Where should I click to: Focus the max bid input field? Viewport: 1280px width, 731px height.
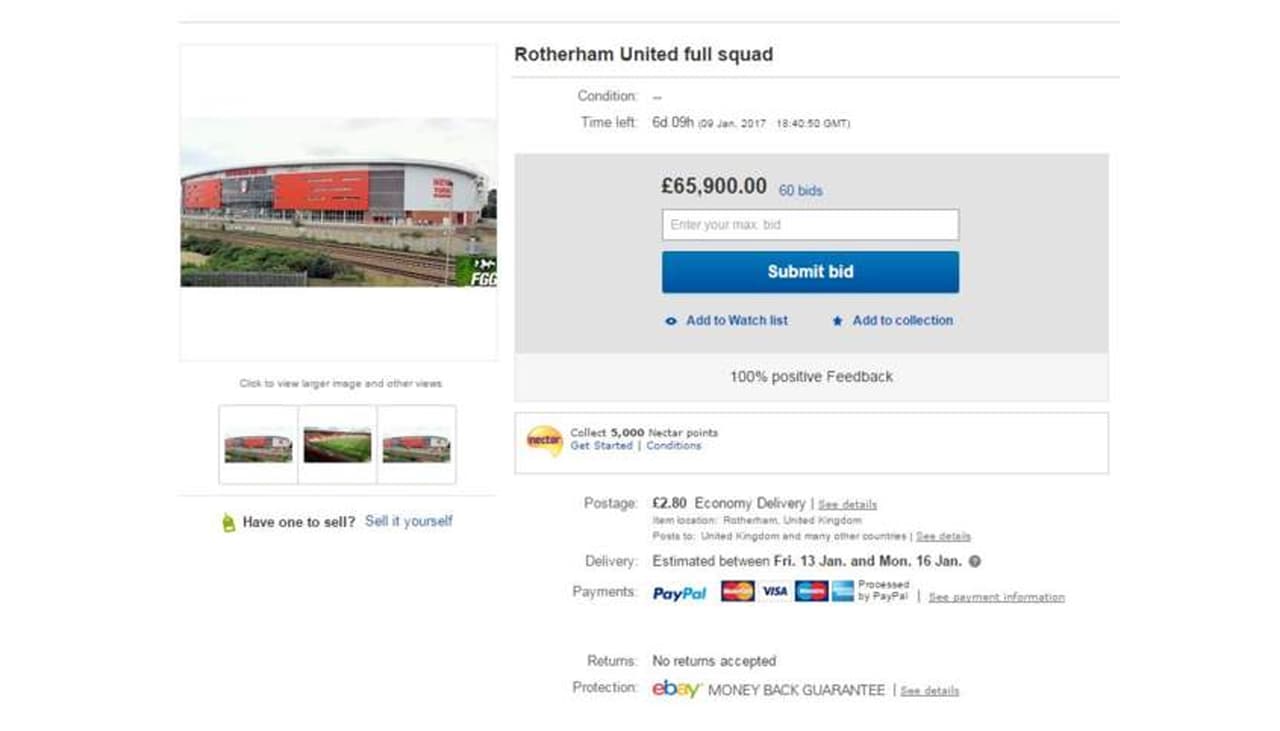pos(810,225)
